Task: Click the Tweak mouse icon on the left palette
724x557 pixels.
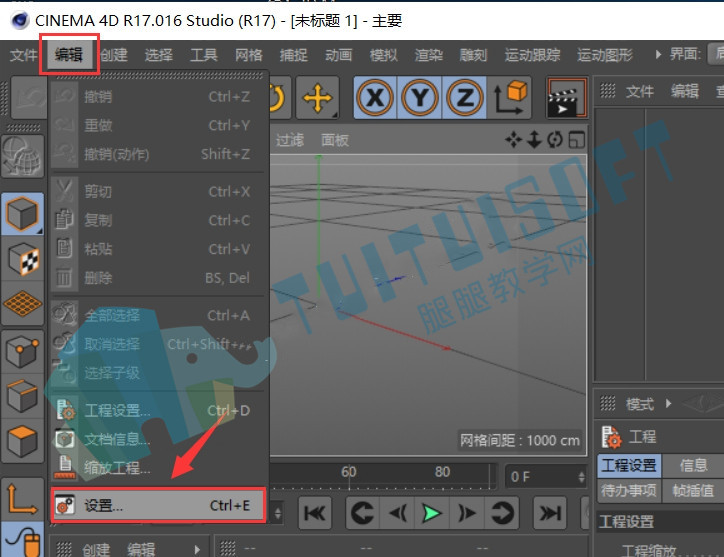Action: click(22, 540)
